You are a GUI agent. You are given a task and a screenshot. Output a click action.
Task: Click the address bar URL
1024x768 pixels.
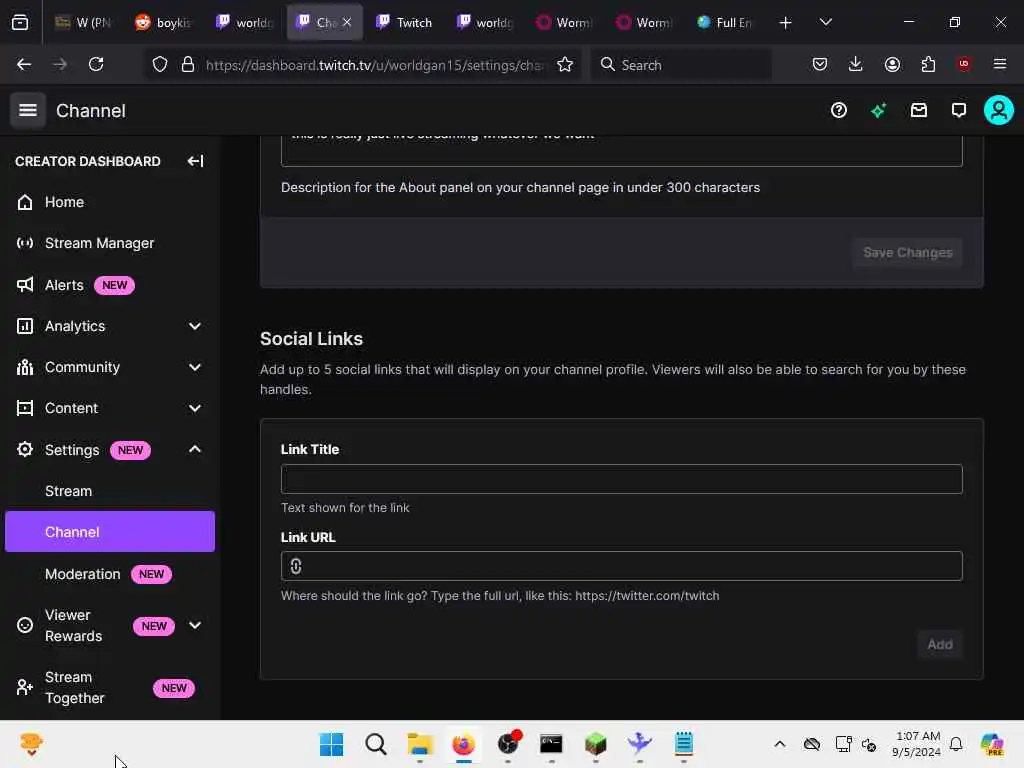374,65
